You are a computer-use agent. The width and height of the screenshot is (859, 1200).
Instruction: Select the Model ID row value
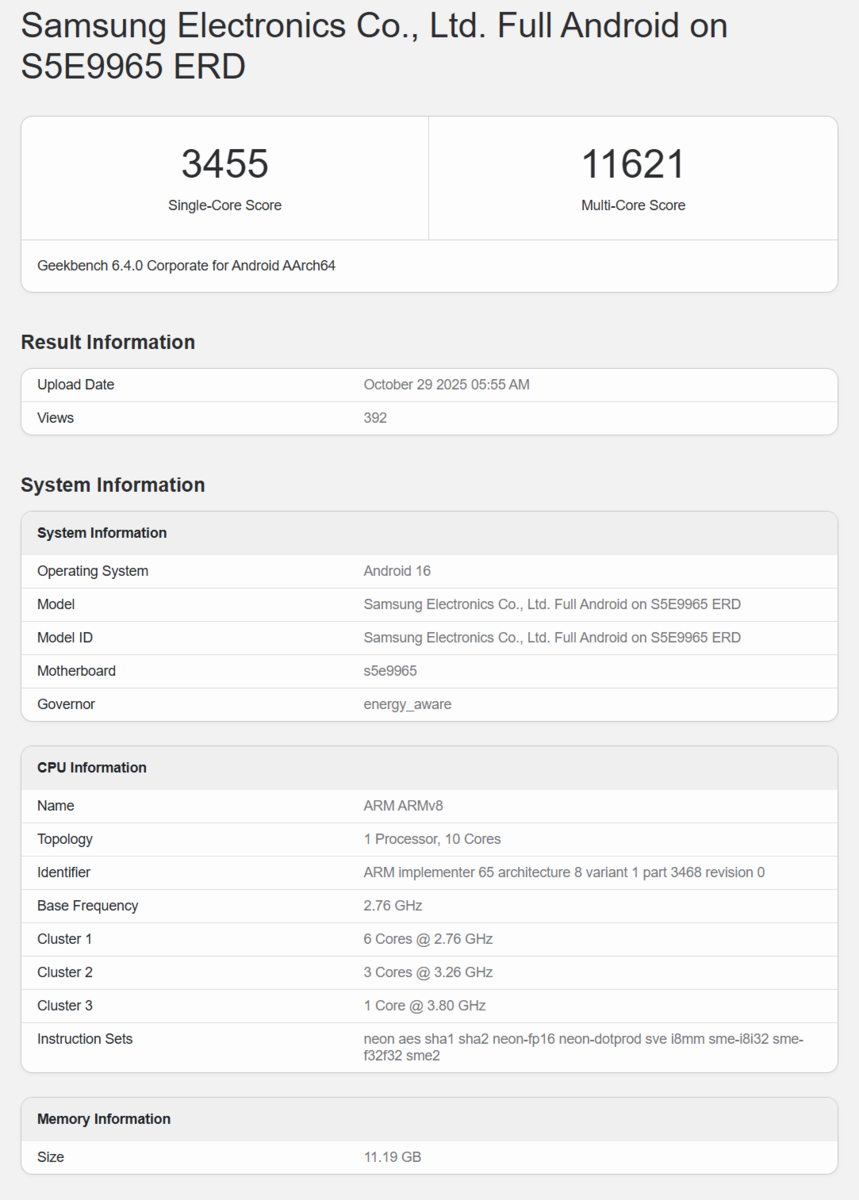click(x=552, y=638)
